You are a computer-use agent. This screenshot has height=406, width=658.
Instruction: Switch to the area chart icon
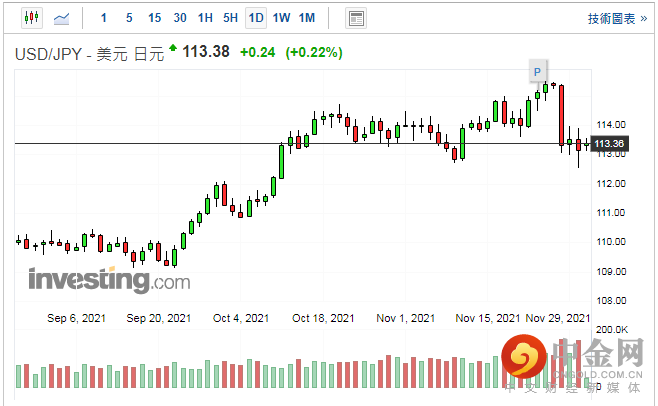(x=62, y=18)
